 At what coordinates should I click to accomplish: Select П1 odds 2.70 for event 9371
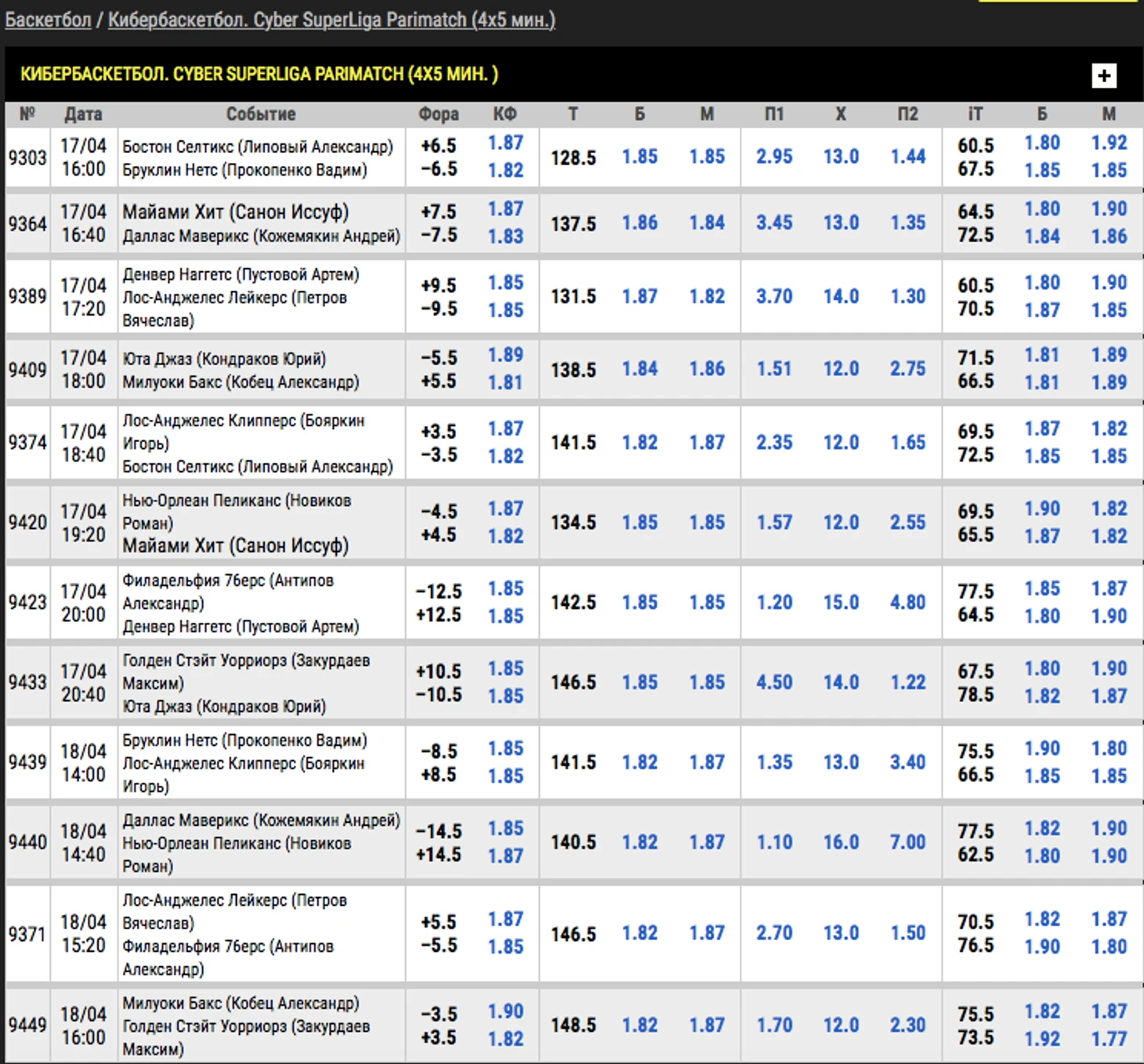point(774,932)
